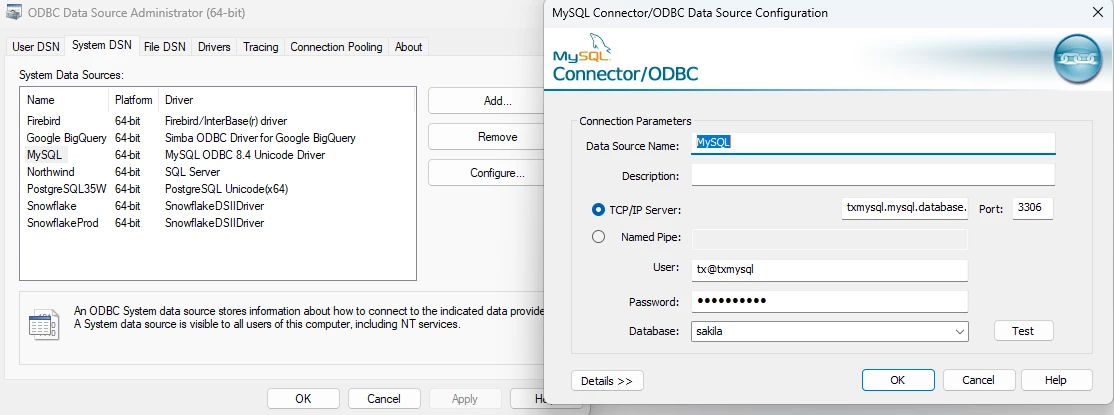Select the Named Pipe radio button
Image resolution: width=1114 pixels, height=415 pixels.
(599, 237)
